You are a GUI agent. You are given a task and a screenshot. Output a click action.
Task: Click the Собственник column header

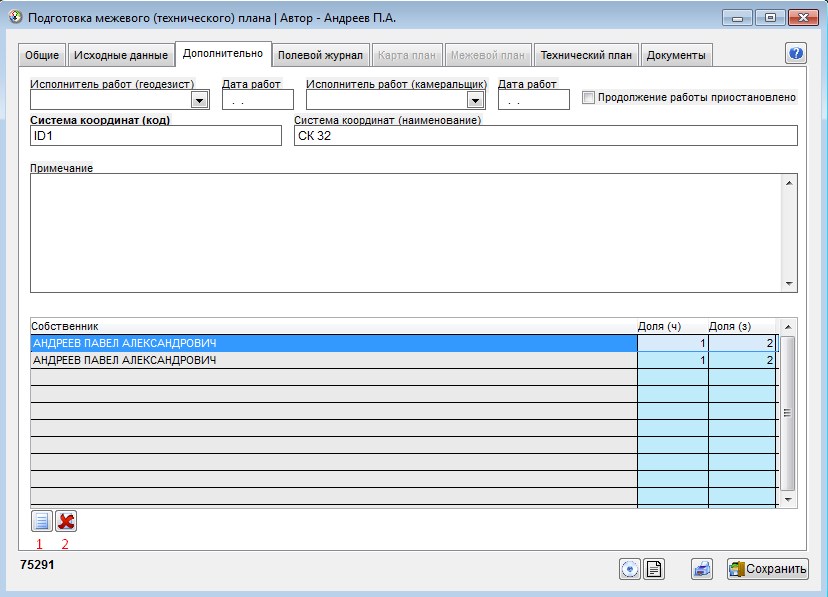[x=334, y=326]
